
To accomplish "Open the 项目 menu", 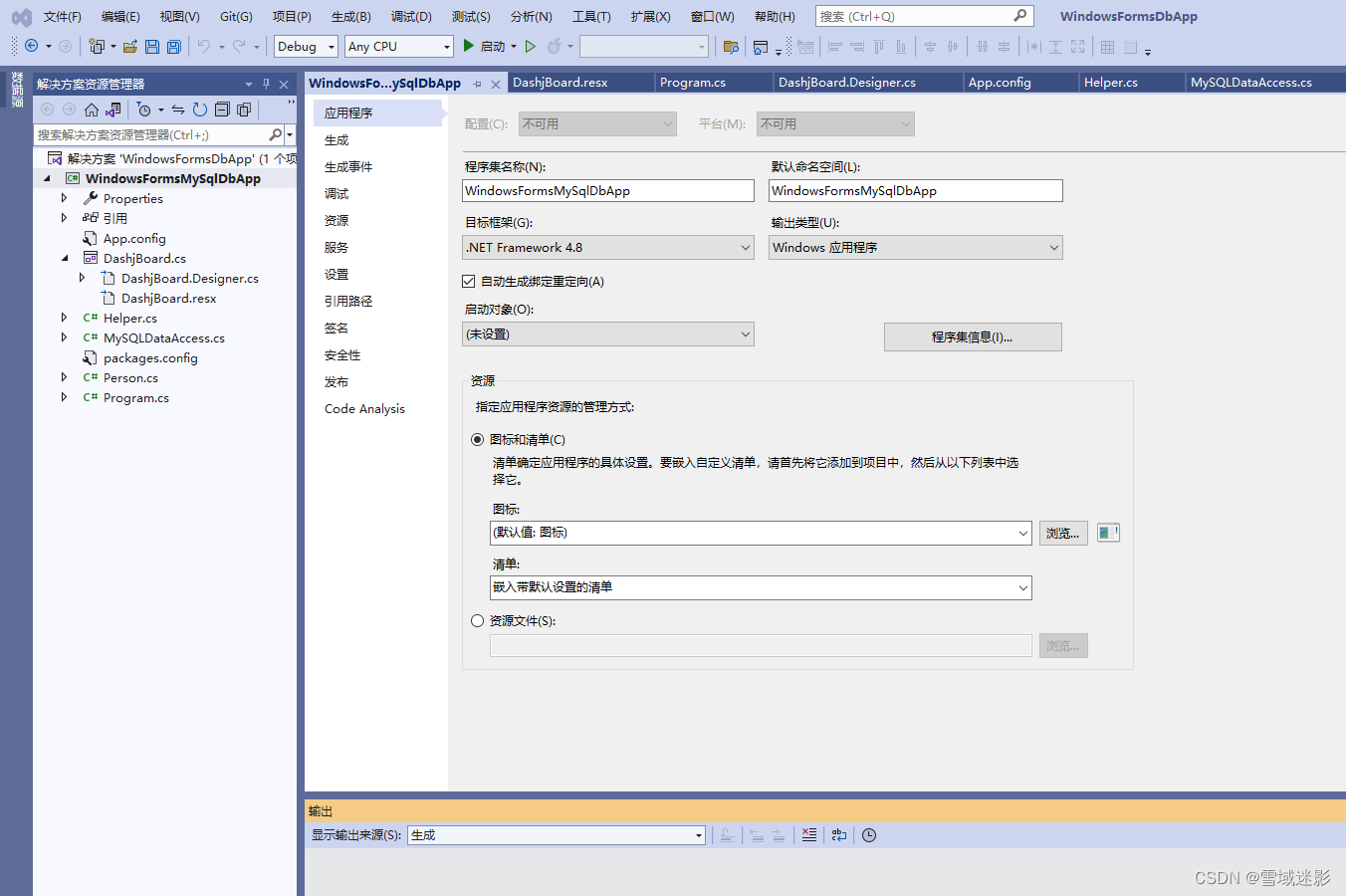I will [291, 15].
